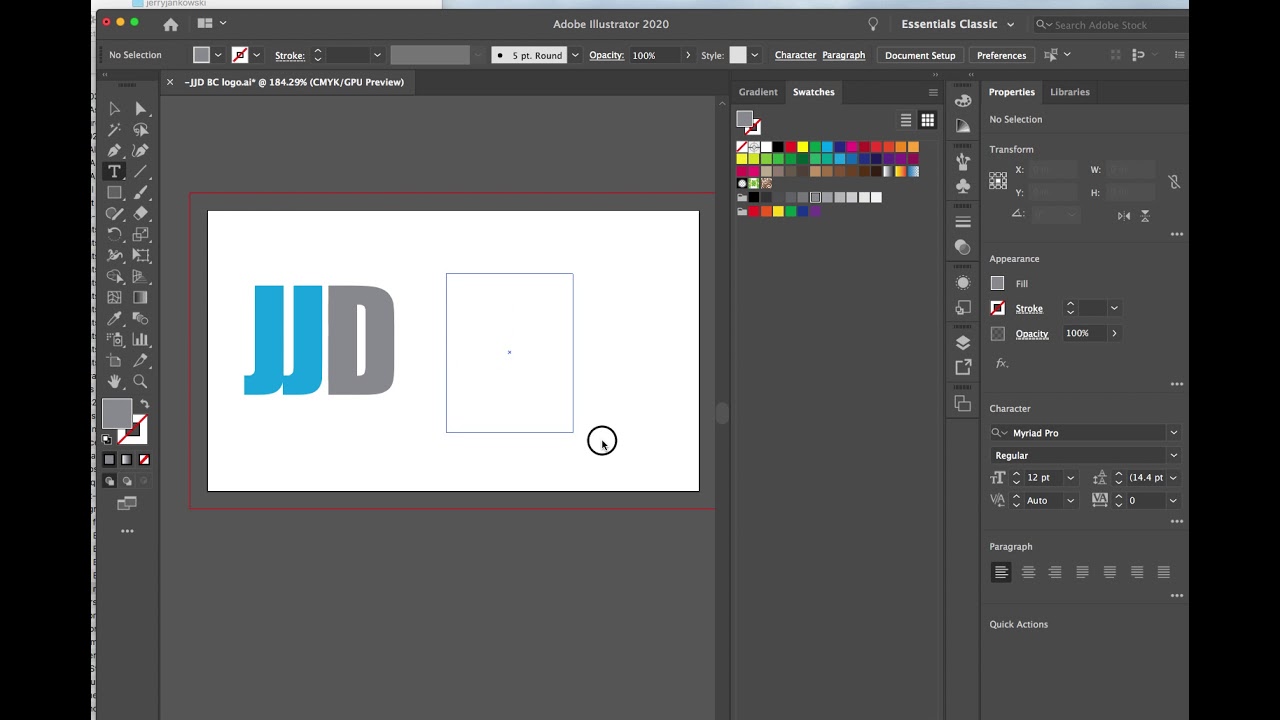The height and width of the screenshot is (720, 1280).
Task: Select the Direct Selection tool
Action: [141, 109]
